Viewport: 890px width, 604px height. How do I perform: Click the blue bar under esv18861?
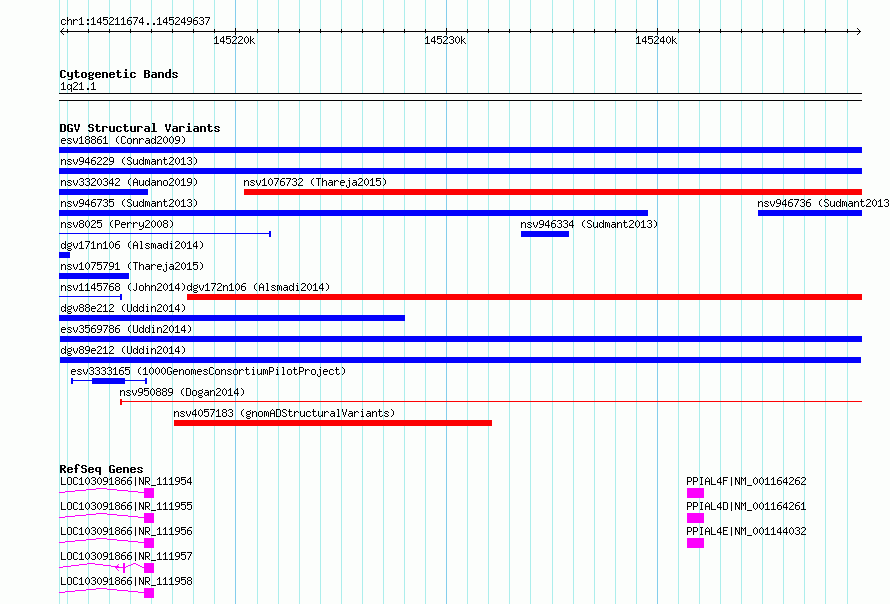(x=460, y=150)
